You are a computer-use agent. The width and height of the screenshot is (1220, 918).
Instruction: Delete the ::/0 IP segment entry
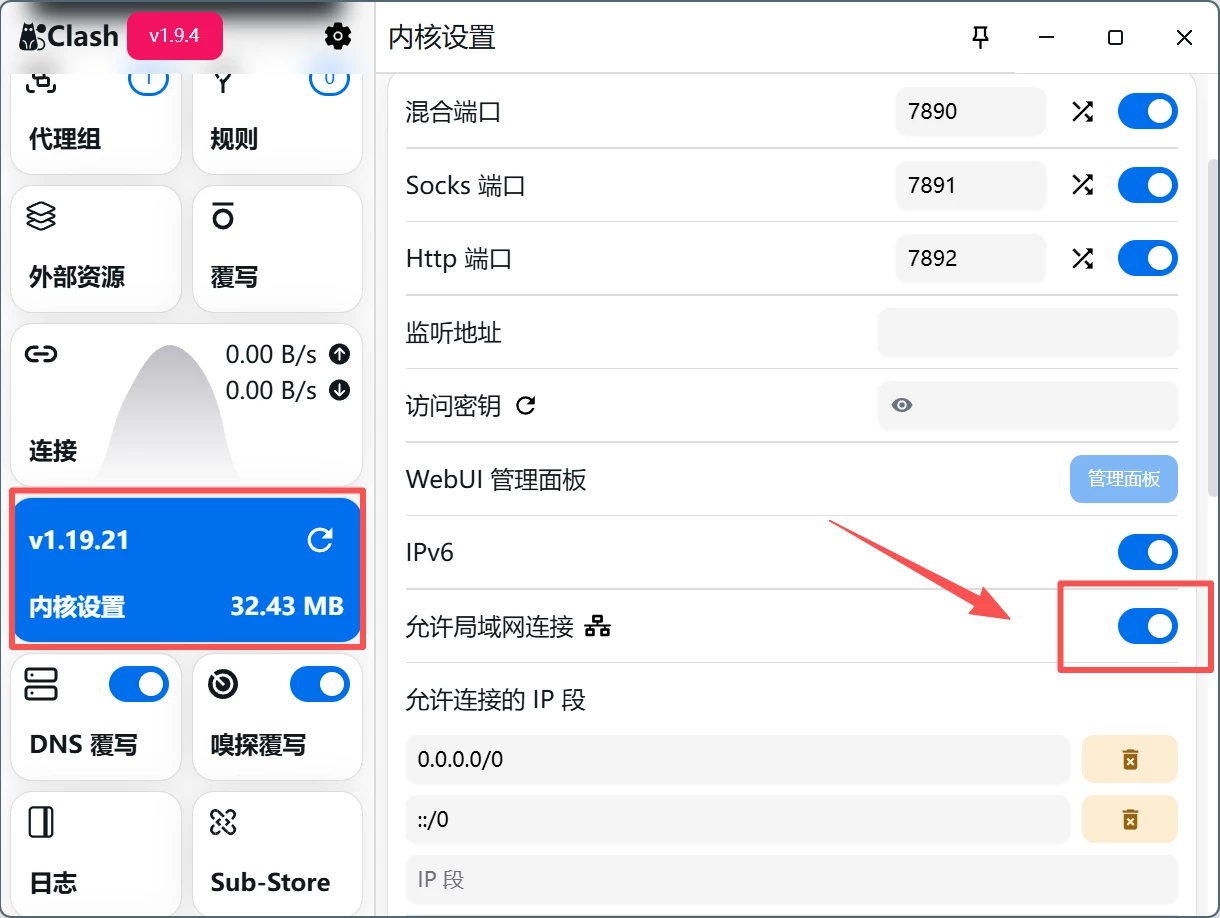point(1129,819)
